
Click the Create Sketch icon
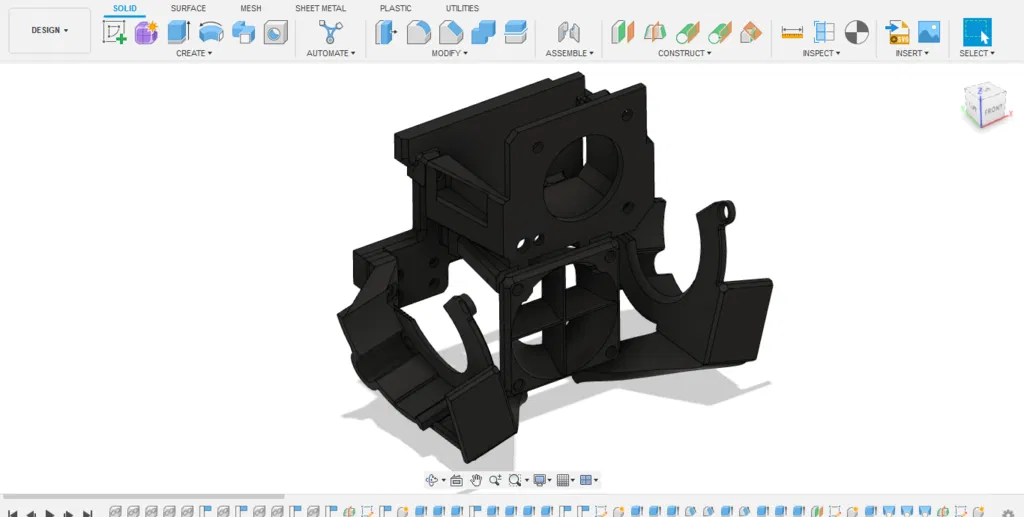pos(115,32)
